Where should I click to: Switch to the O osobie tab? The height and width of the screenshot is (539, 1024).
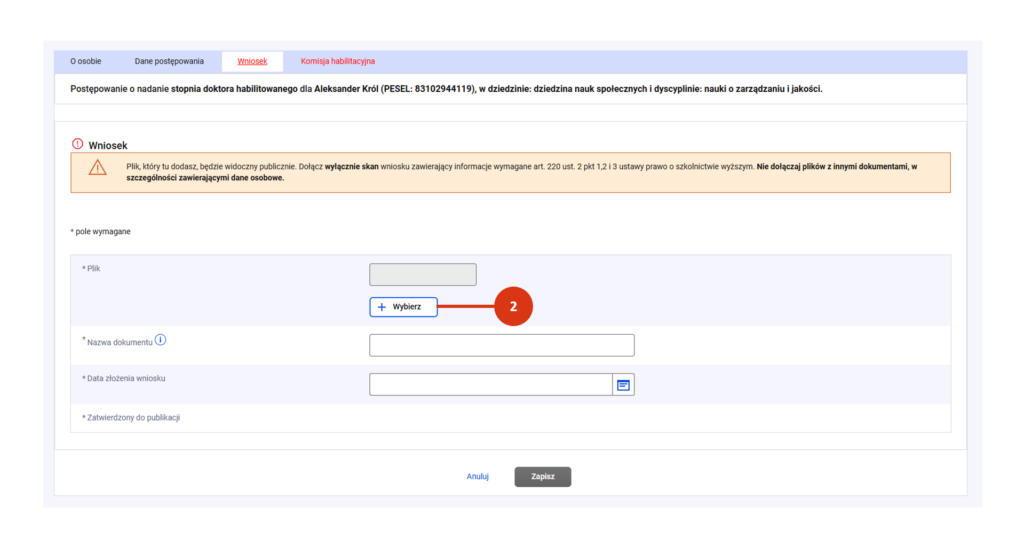[x=85, y=61]
